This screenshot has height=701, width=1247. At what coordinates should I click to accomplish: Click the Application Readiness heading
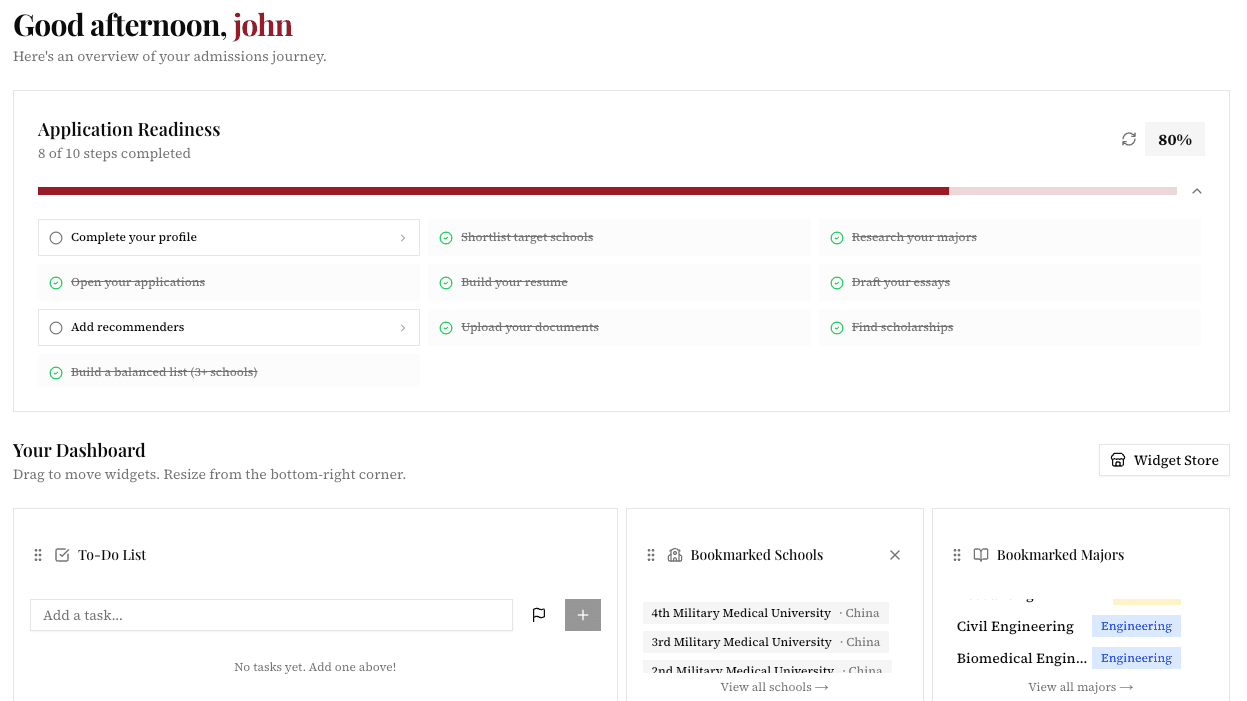129,129
